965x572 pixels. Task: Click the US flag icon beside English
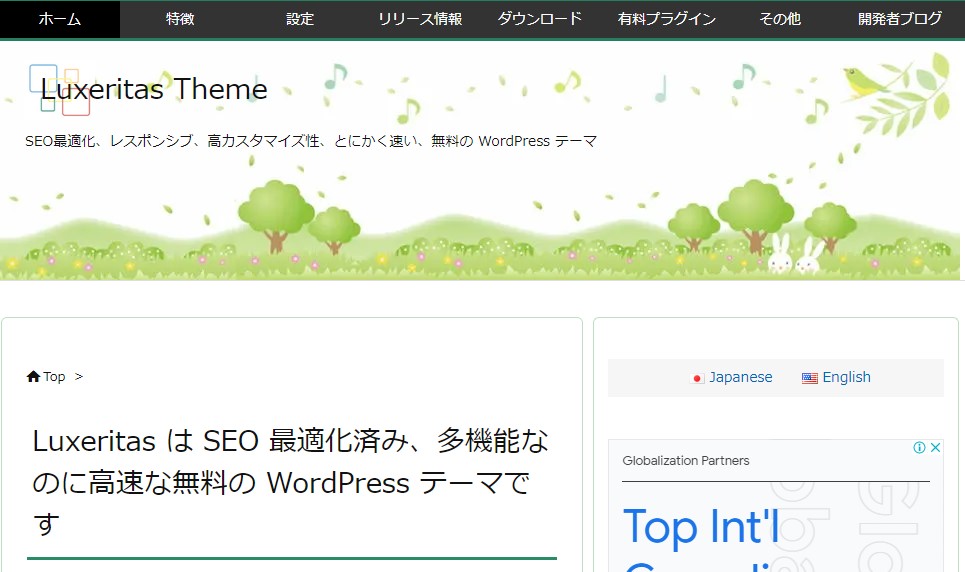[x=810, y=378]
